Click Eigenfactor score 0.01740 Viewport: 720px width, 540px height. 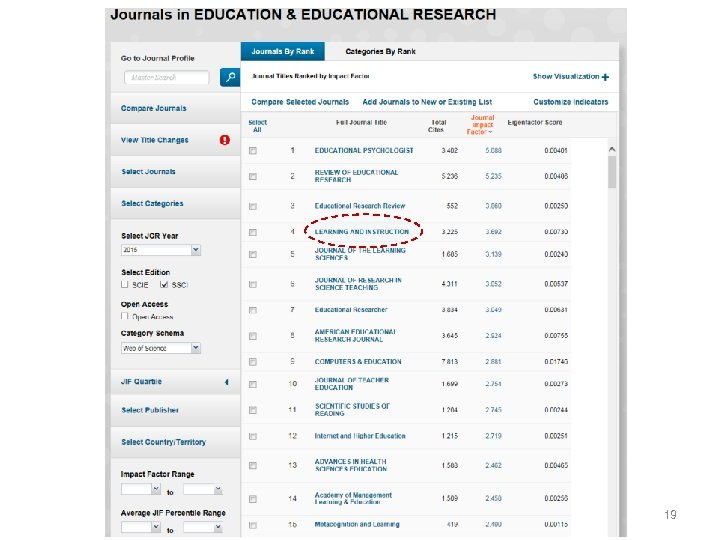point(556,362)
